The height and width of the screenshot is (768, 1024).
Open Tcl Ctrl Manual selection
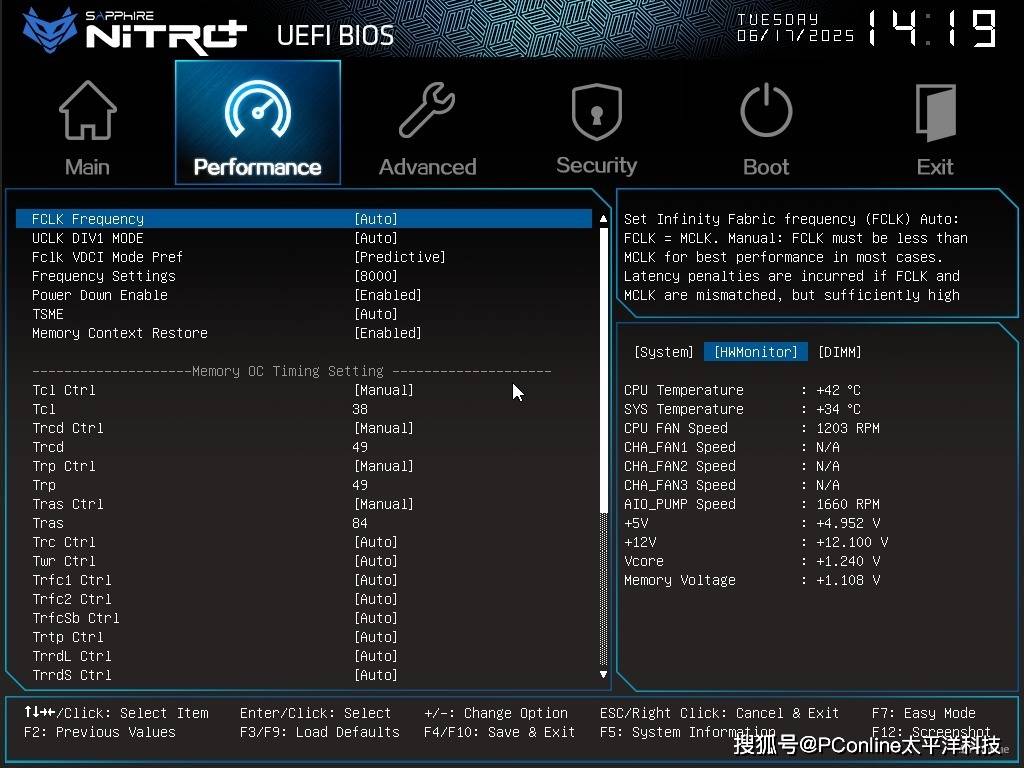point(383,390)
